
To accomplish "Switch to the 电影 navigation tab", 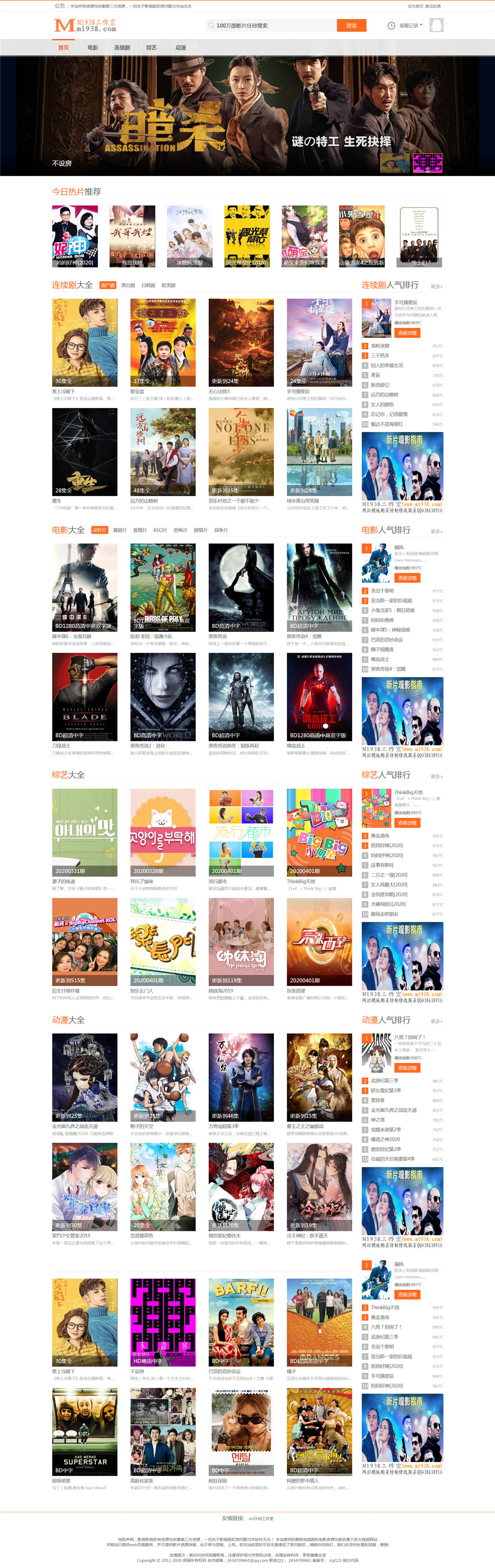I will click(x=92, y=47).
